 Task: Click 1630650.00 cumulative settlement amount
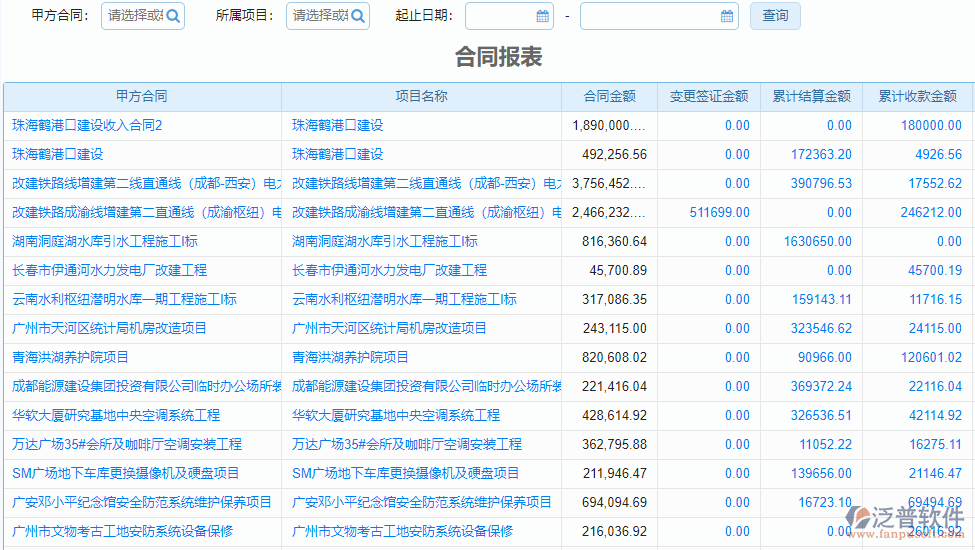pos(817,242)
